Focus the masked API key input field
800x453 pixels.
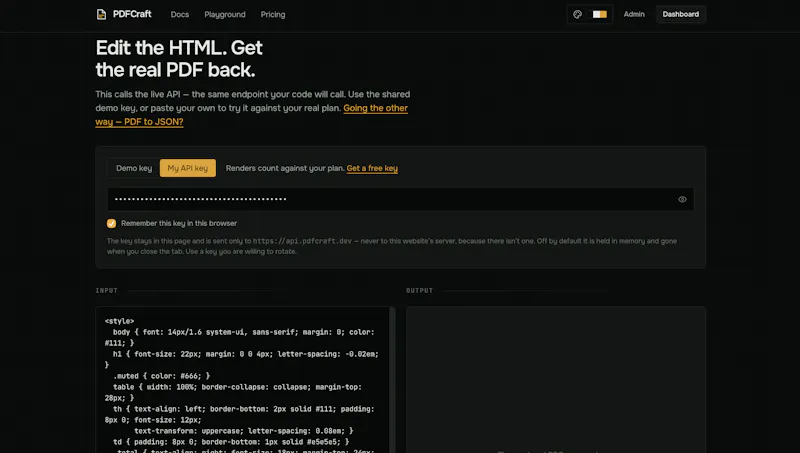[x=401, y=199]
